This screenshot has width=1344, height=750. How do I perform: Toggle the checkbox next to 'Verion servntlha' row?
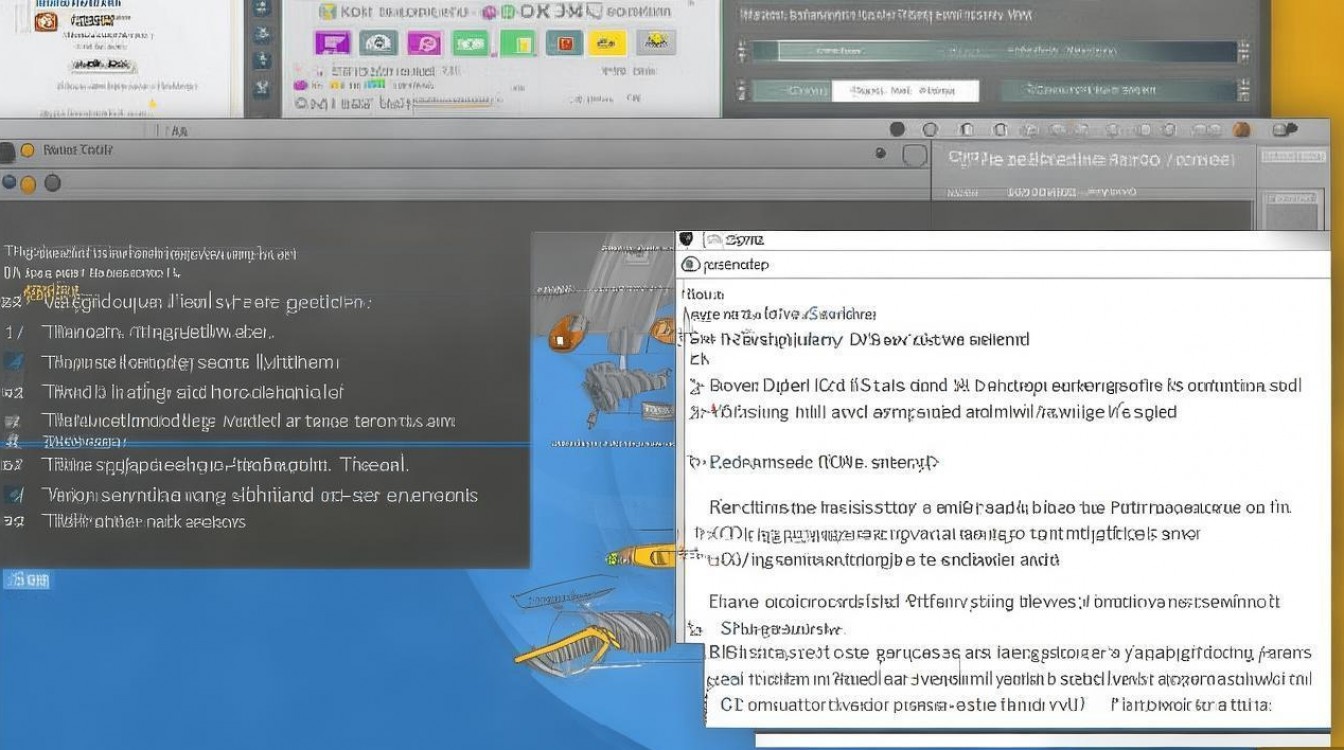14,494
